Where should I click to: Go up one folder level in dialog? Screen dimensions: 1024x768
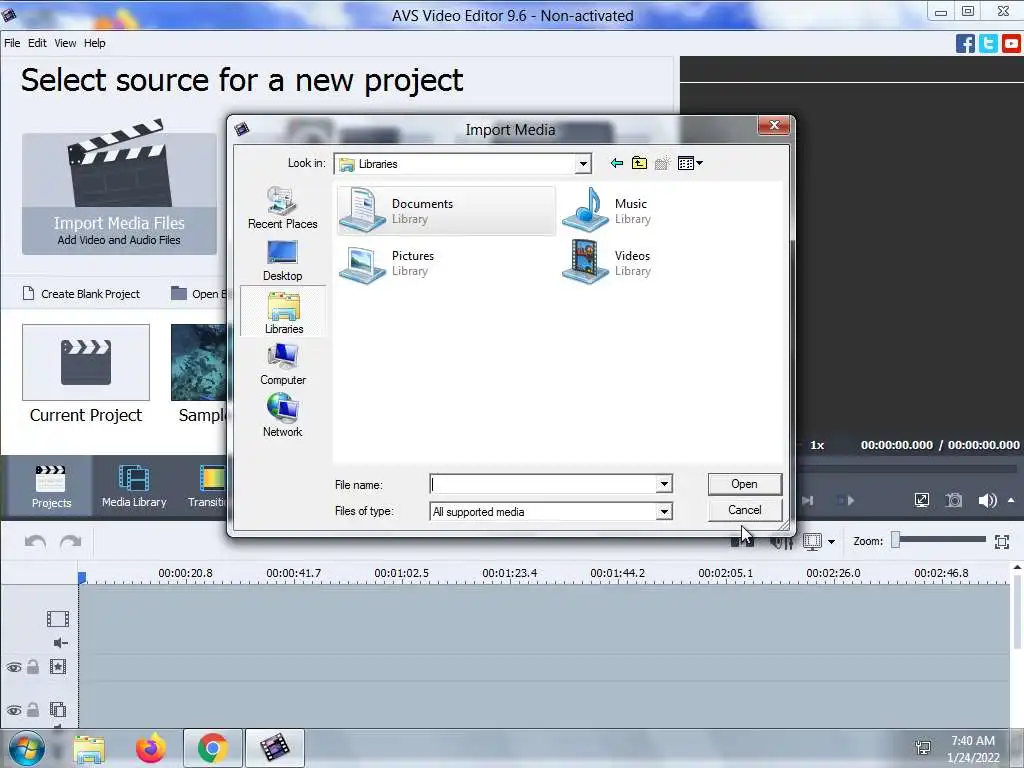(639, 163)
